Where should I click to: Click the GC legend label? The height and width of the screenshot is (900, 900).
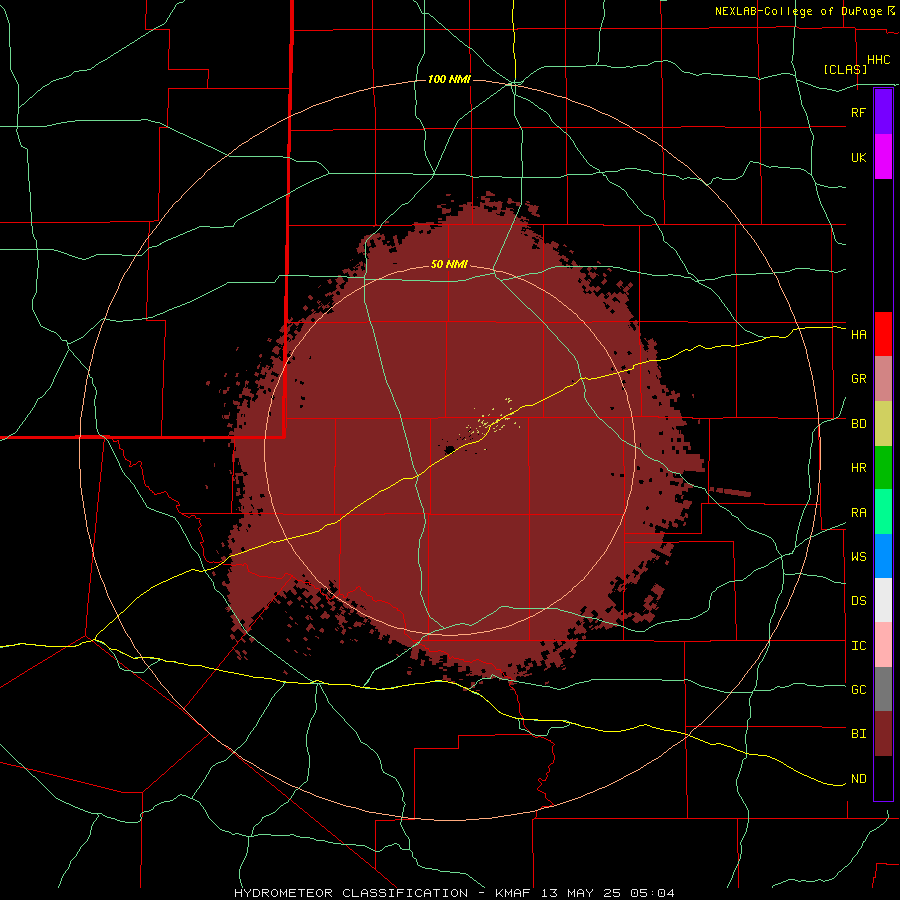point(858,690)
